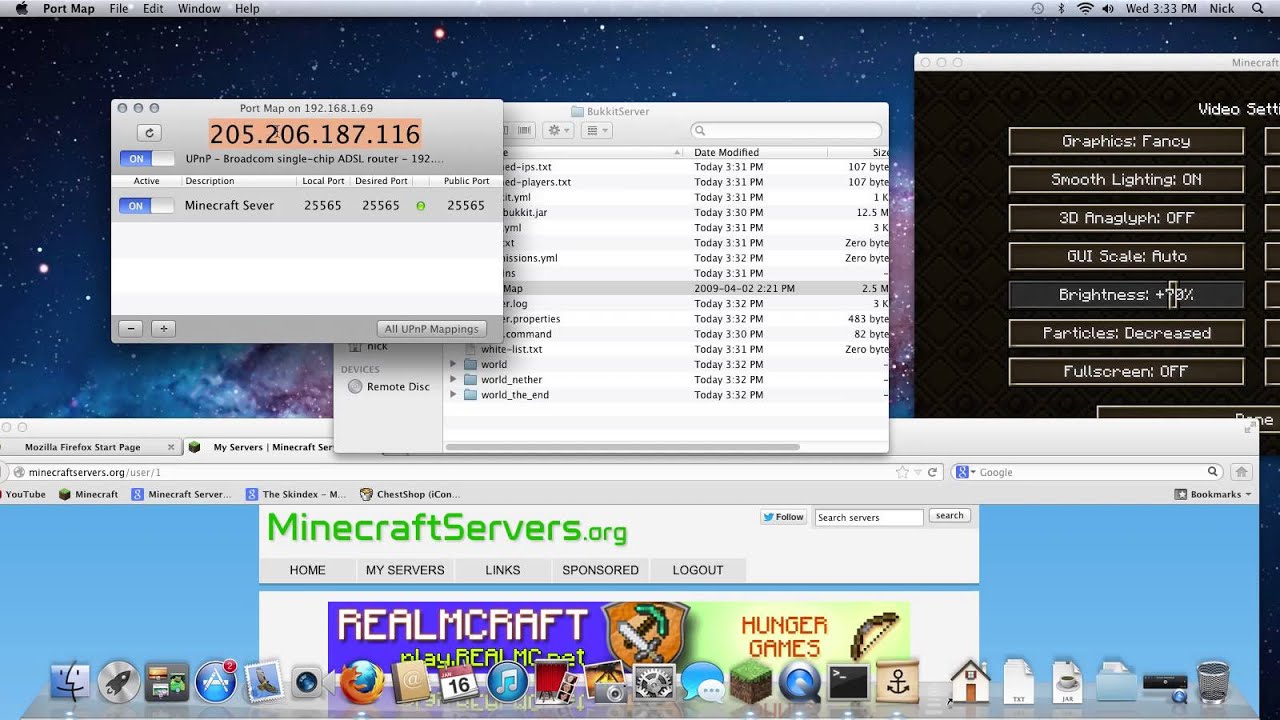1280x720 pixels.
Task: Expand the world_the_end folder
Action: point(453,394)
